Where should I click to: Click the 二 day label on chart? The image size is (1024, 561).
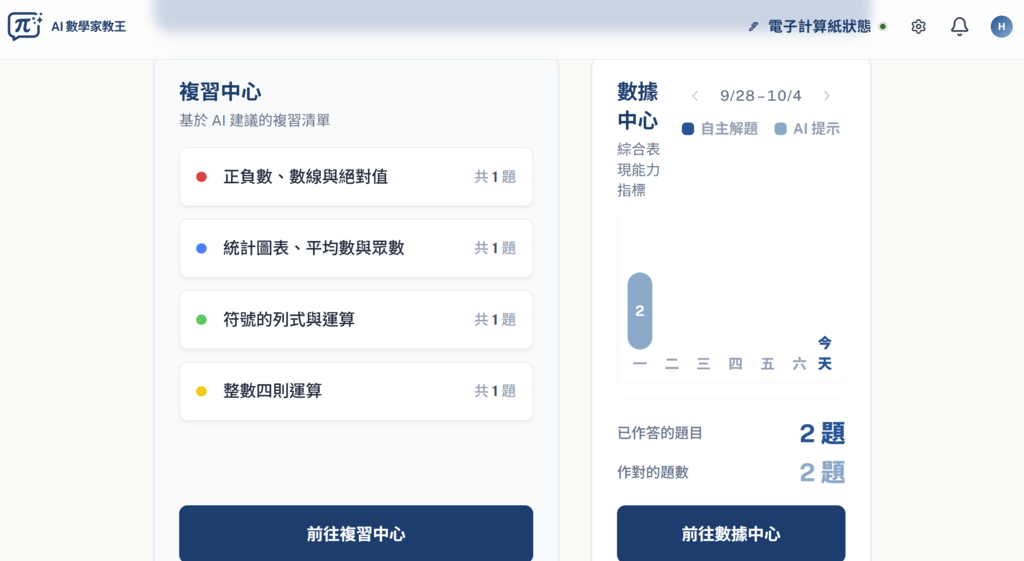(x=672, y=364)
